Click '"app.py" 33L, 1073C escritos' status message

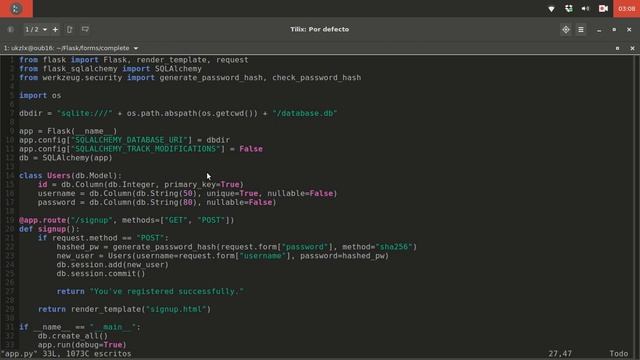66,354
